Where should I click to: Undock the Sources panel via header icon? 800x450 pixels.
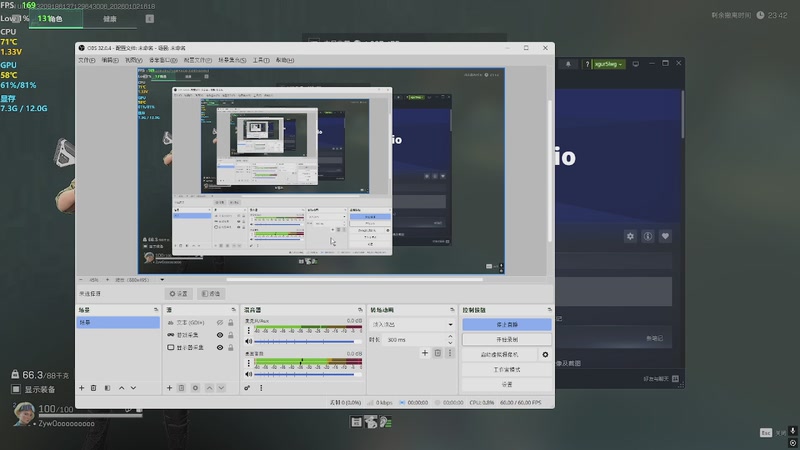[x=234, y=310]
